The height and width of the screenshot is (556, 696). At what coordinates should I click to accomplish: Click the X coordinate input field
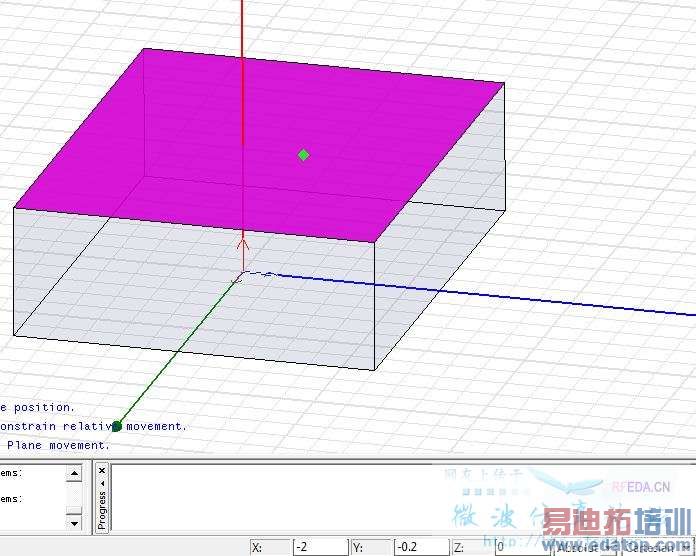[320, 547]
